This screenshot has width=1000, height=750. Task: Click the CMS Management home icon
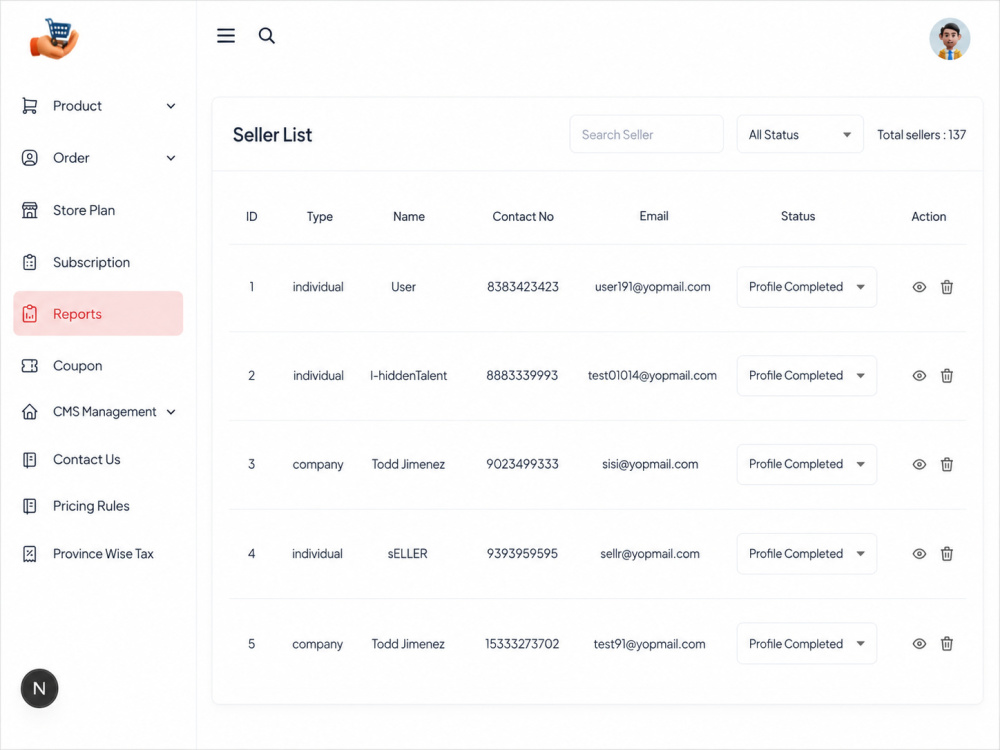(29, 412)
